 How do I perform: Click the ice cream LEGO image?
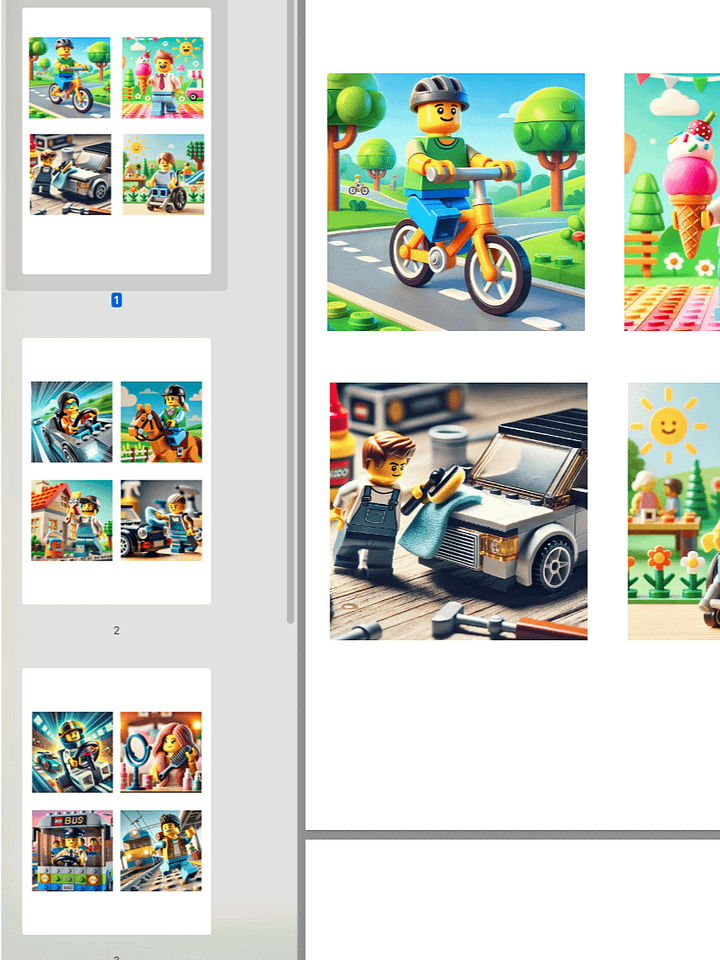pos(672,202)
